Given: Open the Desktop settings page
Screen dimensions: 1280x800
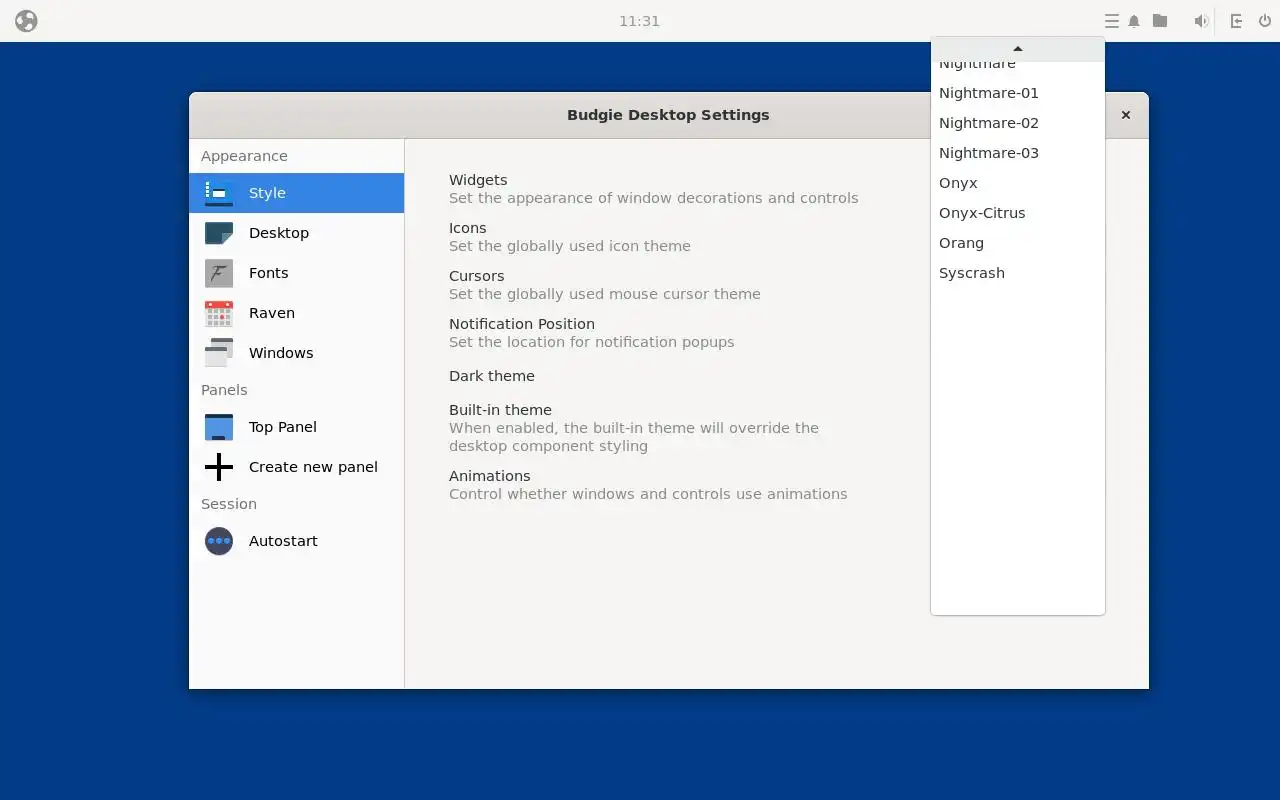Looking at the screenshot, I should (x=296, y=233).
